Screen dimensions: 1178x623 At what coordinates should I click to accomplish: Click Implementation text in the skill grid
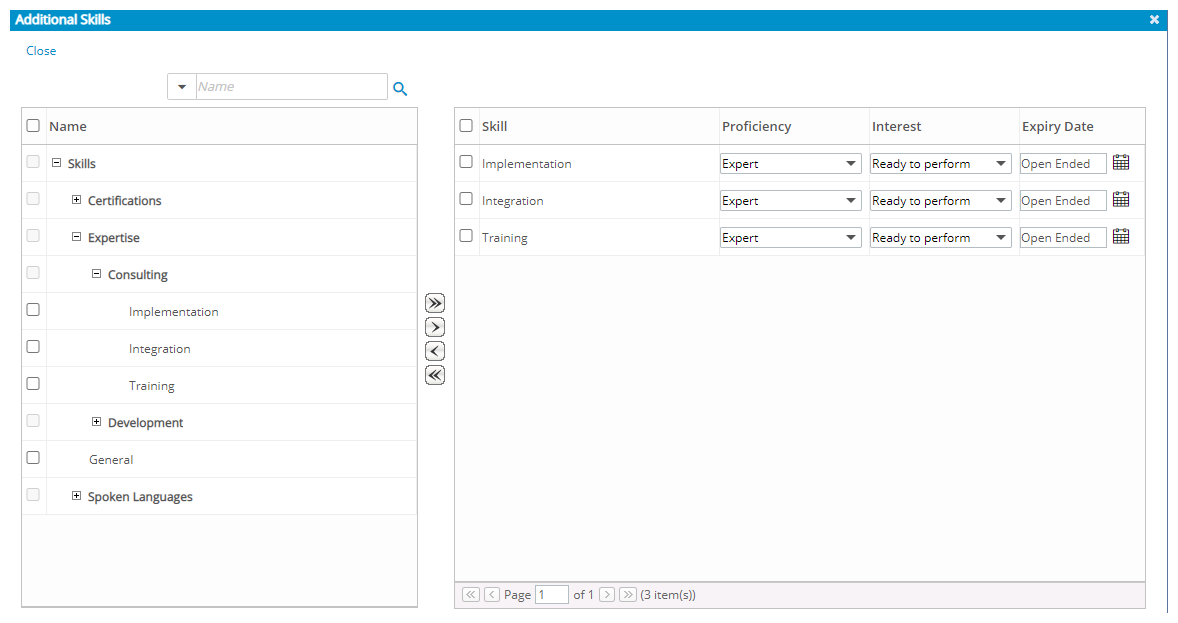coord(527,163)
